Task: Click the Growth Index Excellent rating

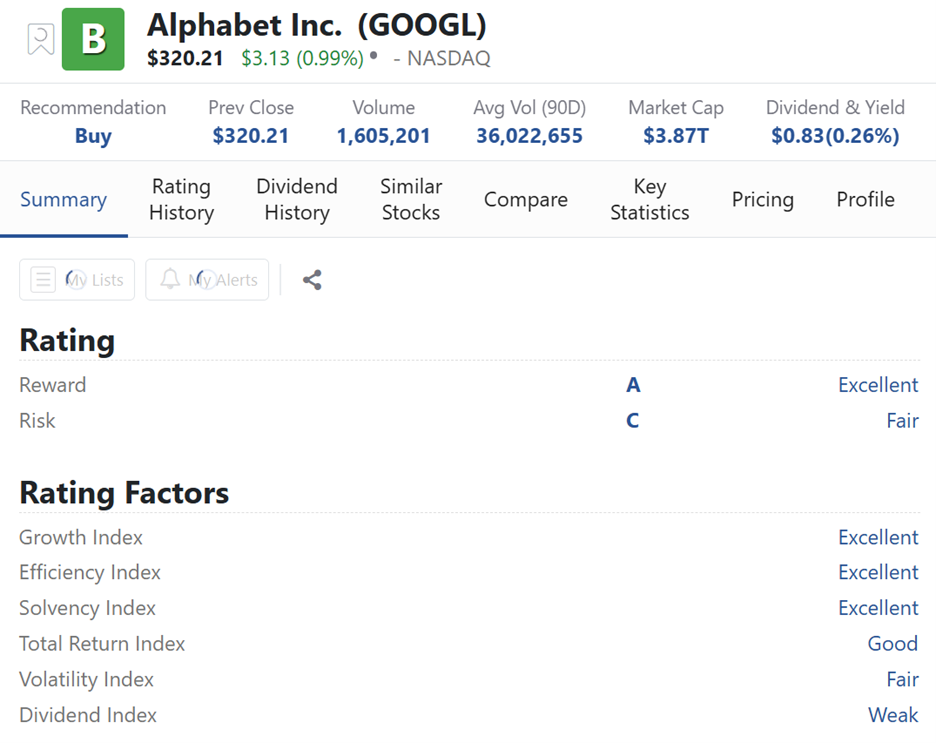Action: coord(878,537)
